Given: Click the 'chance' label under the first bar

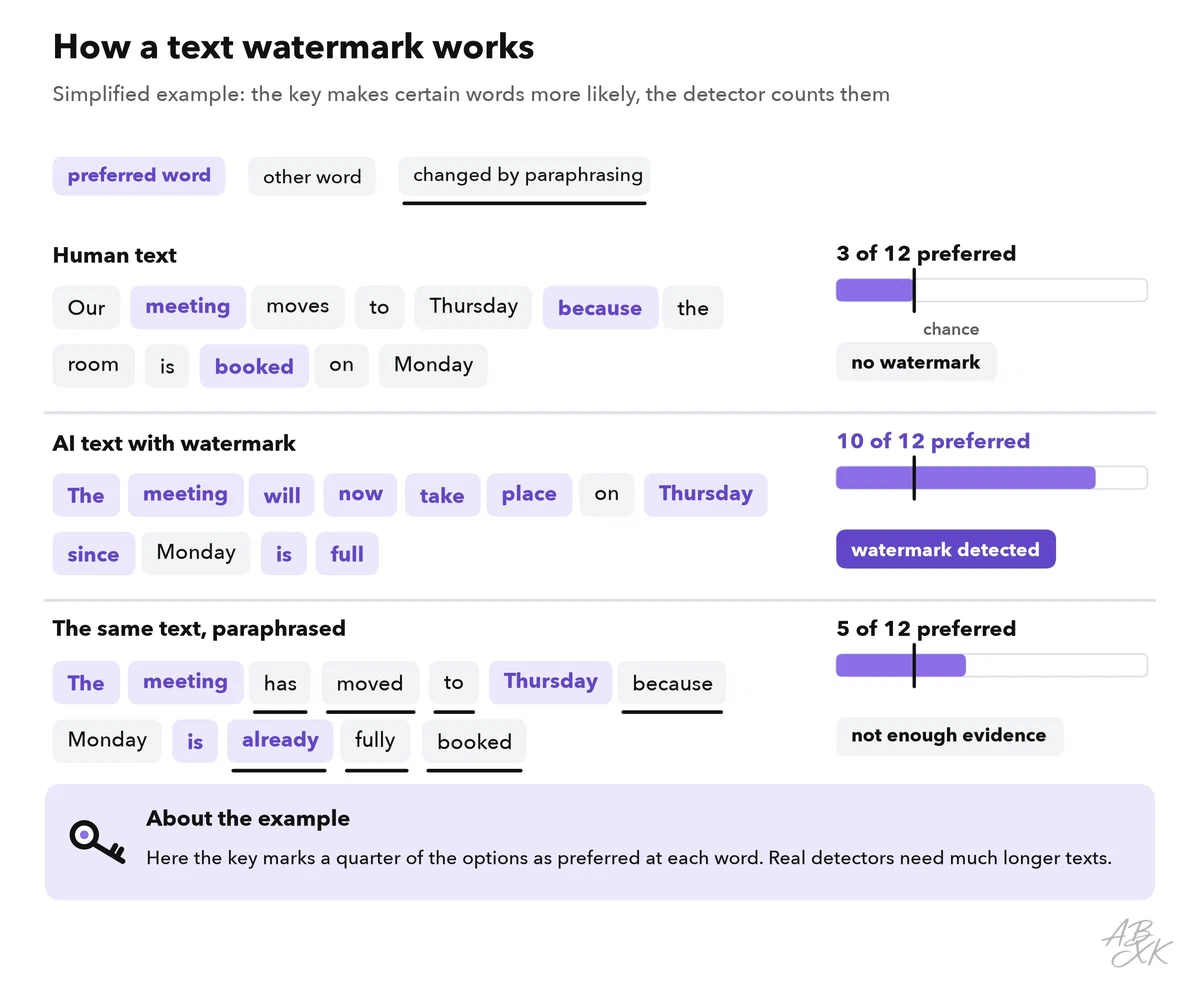Looking at the screenshot, I should coord(950,329).
